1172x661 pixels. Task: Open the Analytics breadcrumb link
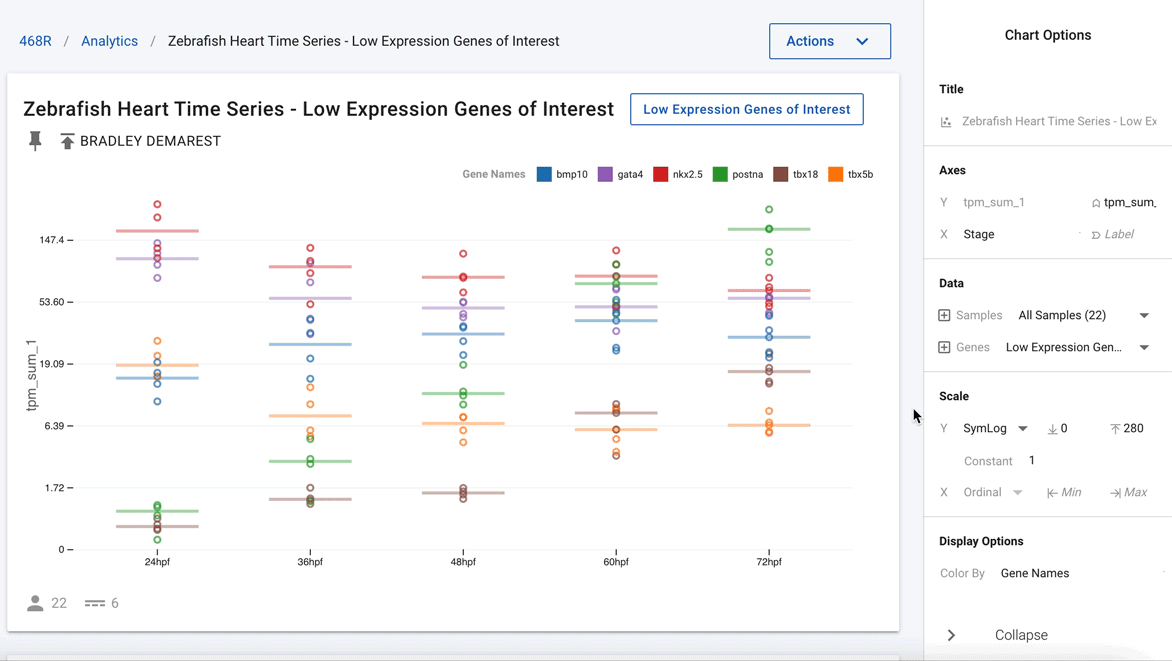(109, 41)
